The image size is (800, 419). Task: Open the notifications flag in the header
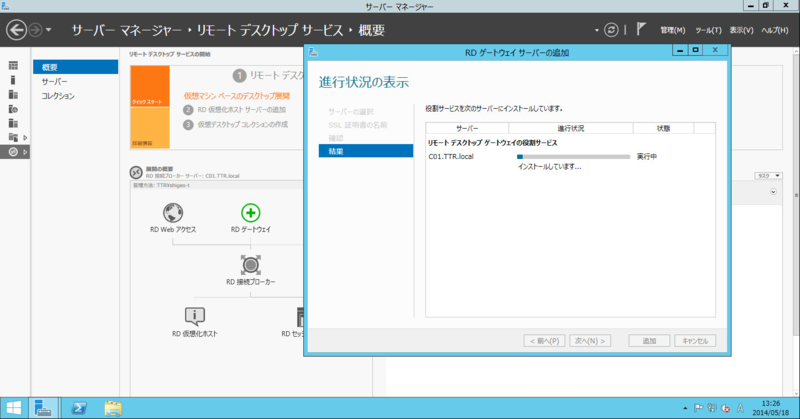click(641, 30)
